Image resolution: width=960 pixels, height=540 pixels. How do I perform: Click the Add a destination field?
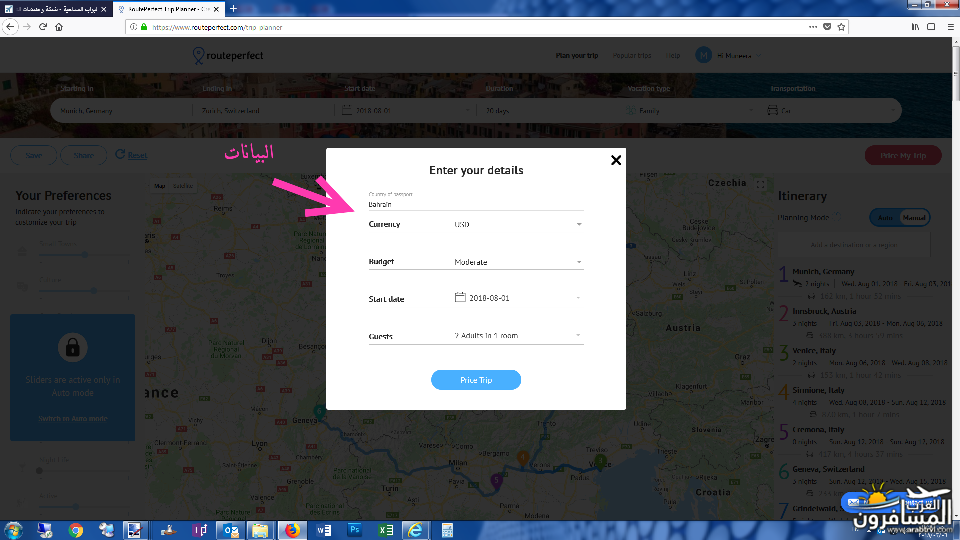tap(854, 244)
